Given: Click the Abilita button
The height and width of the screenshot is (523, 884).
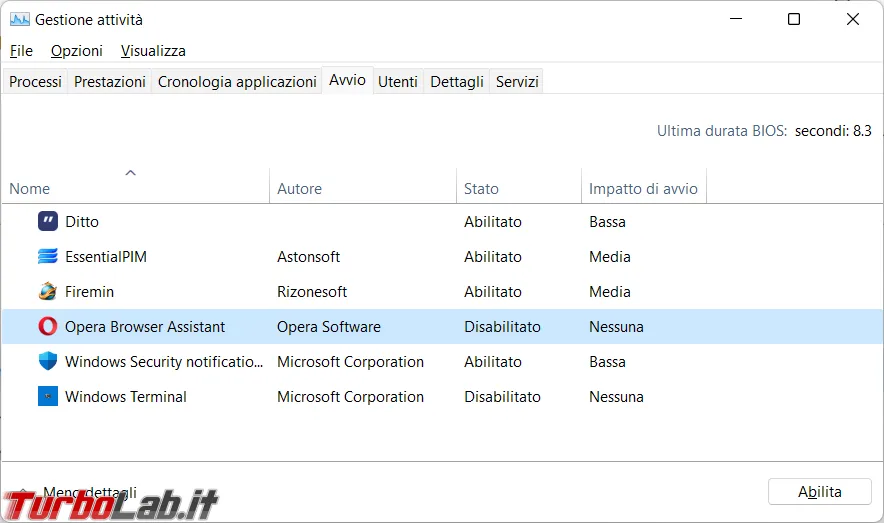Looking at the screenshot, I should point(820,492).
